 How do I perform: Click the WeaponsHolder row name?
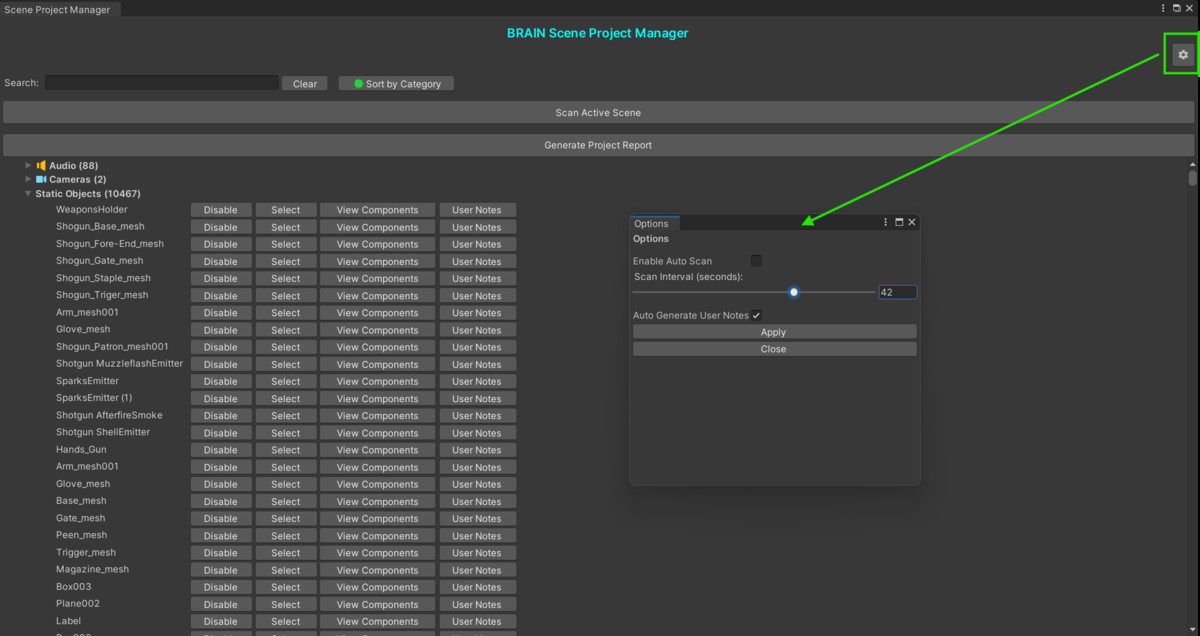pyautogui.click(x=92, y=210)
